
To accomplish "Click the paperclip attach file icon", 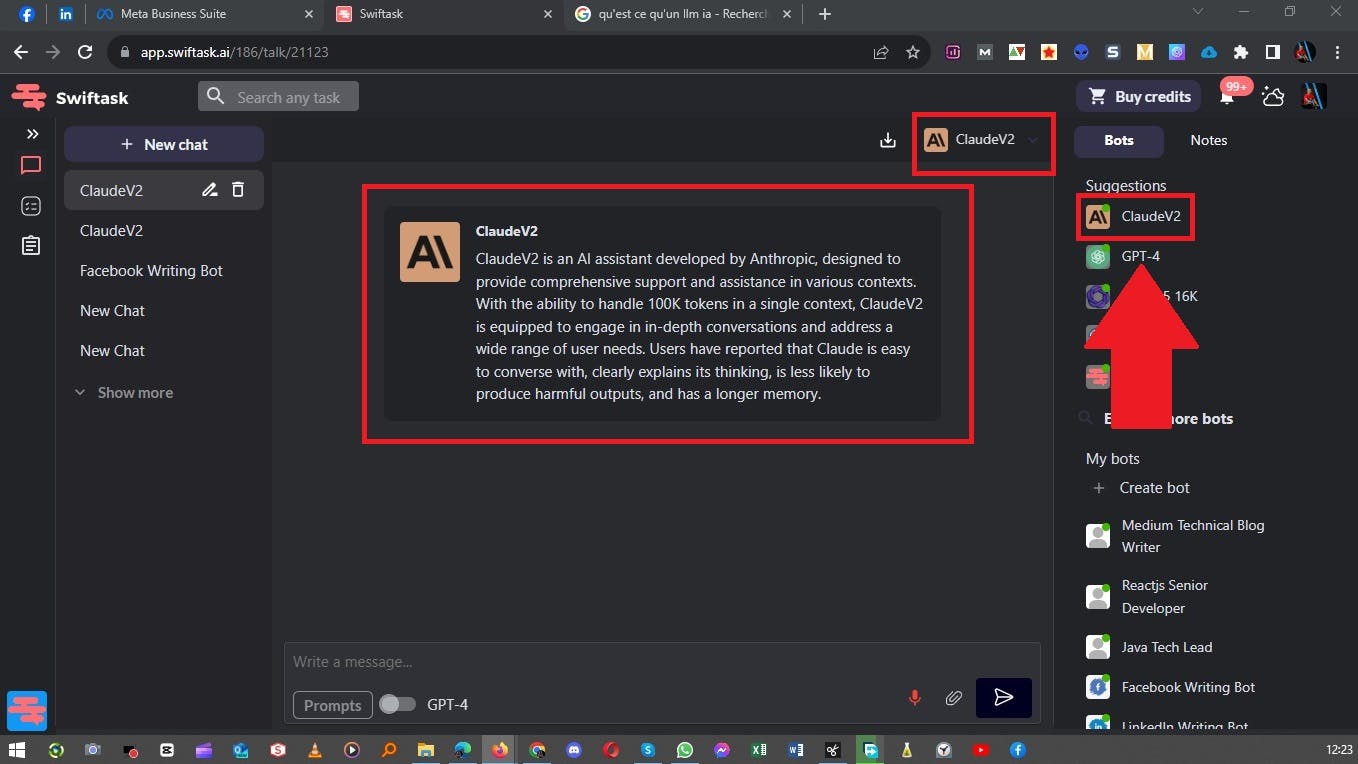I will 954,698.
